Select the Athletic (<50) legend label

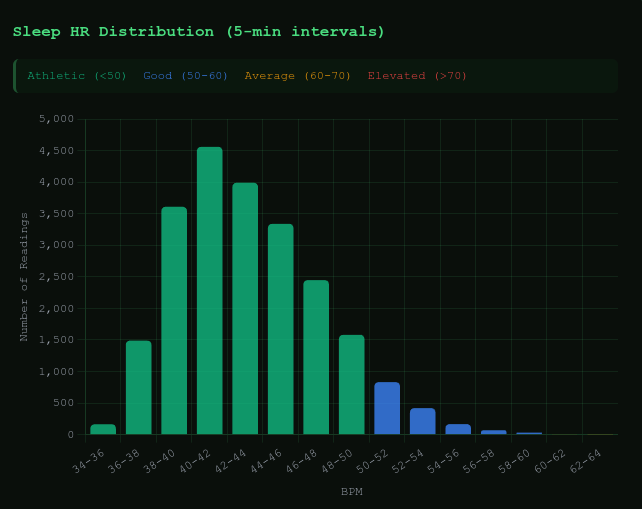(x=77, y=76)
